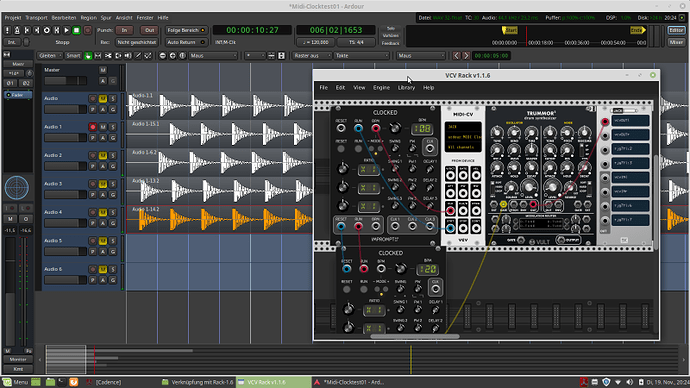Open the Raster aus grid dropdown

coord(312,56)
